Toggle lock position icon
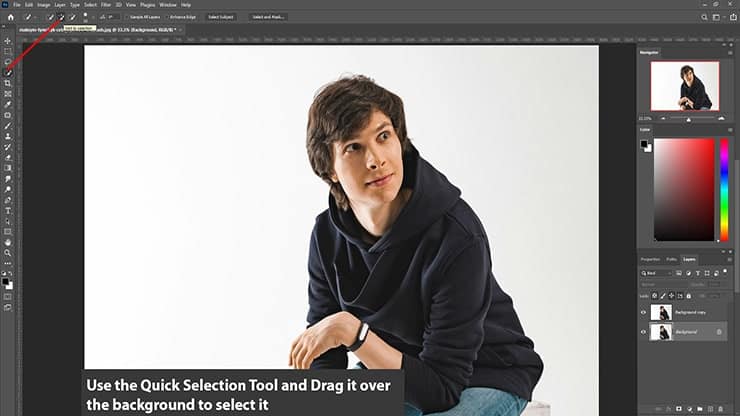This screenshot has width=740, height=416. click(x=672, y=296)
